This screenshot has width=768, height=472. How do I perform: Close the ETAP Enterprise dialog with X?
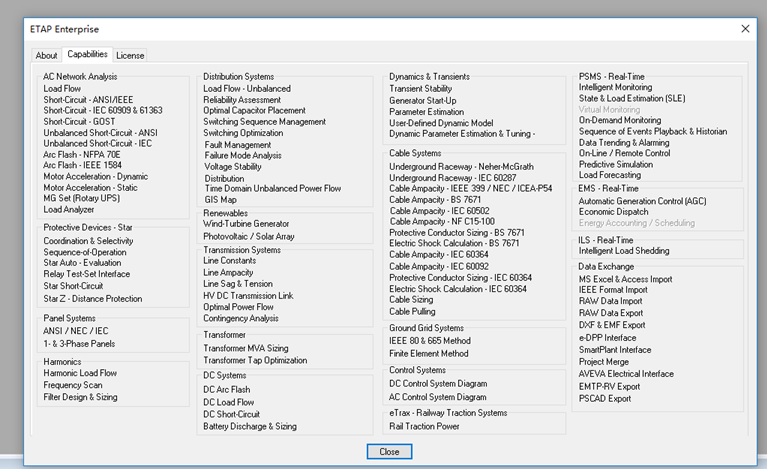(745, 29)
